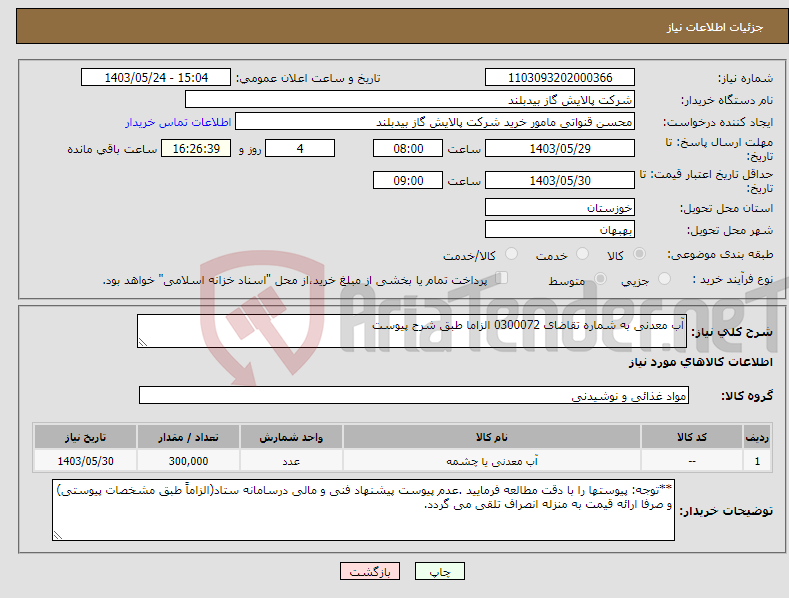
Task: Click the description textarea resize handle
Action: (x=143, y=342)
